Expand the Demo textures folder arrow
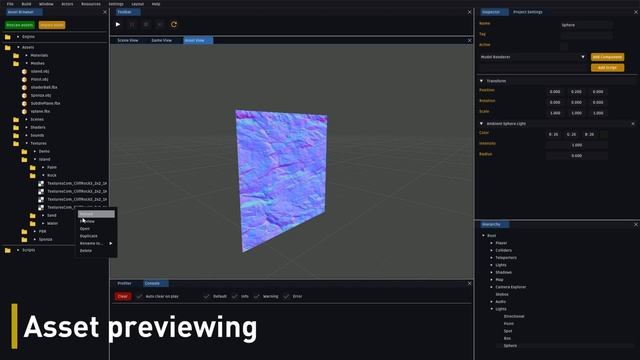Viewport: 640px width, 360px height. [35, 151]
